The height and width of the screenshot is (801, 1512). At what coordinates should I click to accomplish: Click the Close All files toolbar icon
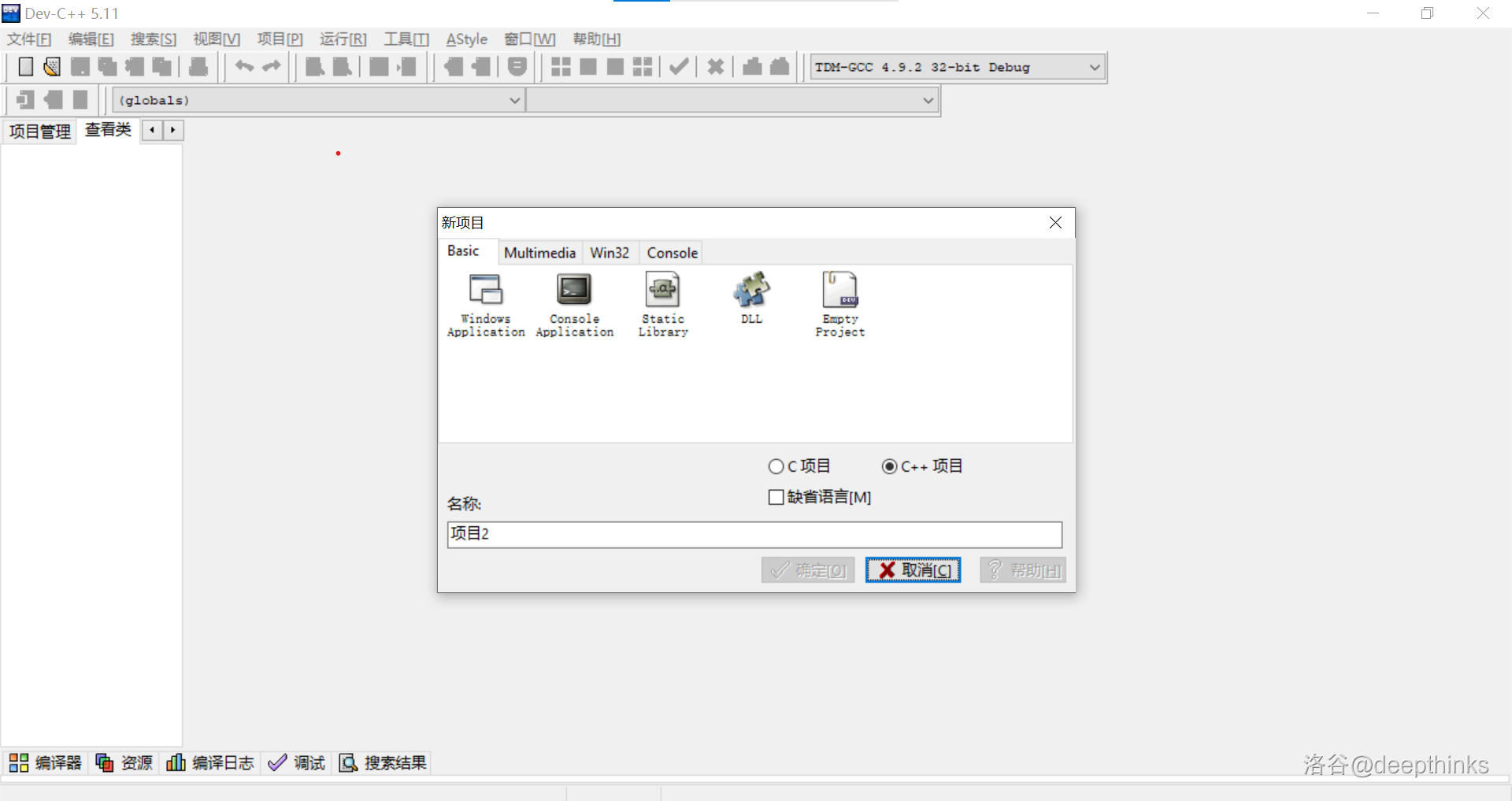(x=161, y=67)
